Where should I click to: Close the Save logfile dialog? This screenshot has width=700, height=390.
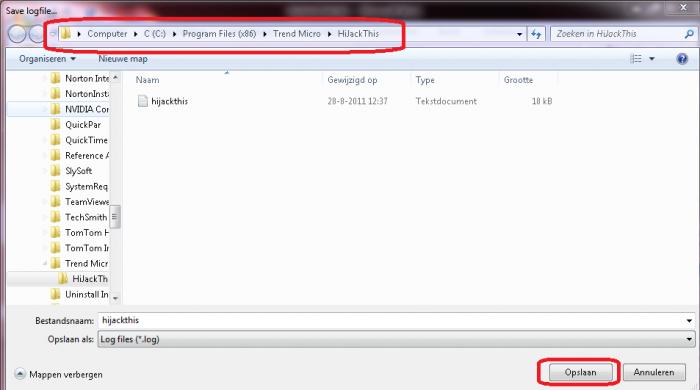coord(683,7)
